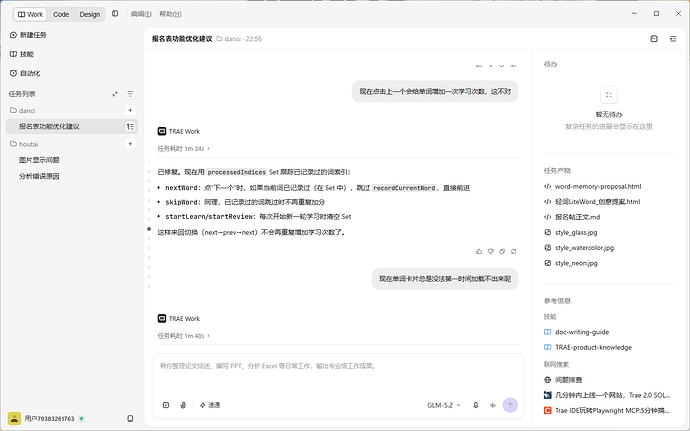The height and width of the screenshot is (431, 690).
Task: Send the message with arrow button
Action: click(510, 405)
